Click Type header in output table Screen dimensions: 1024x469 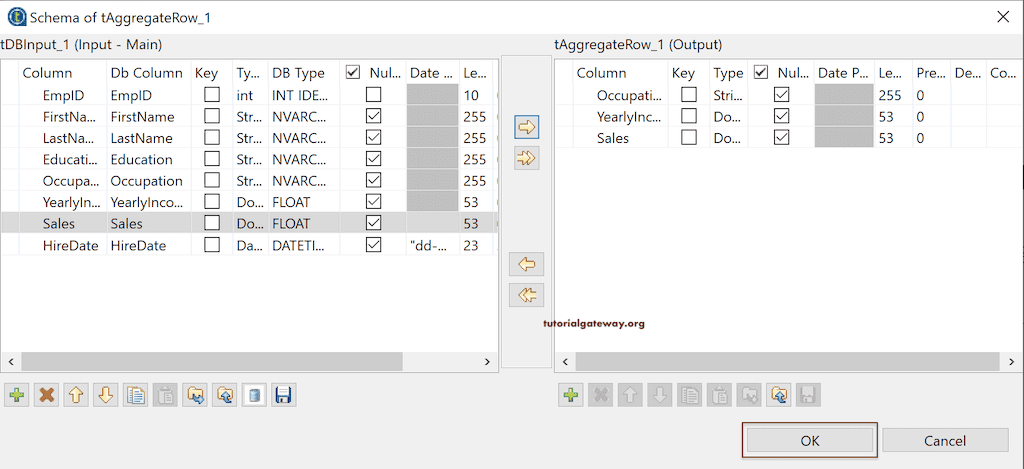[x=729, y=73]
